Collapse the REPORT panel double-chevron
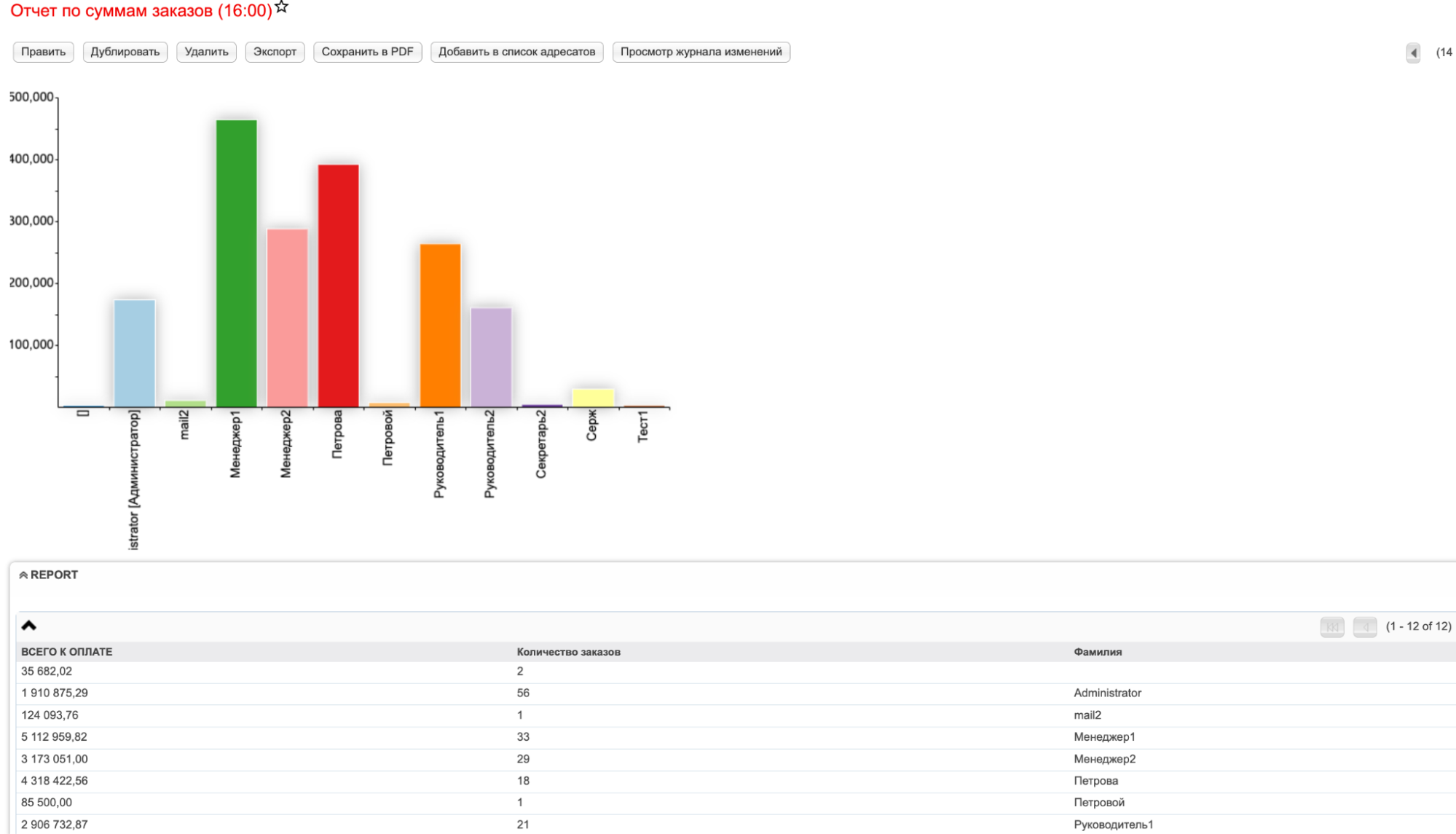The image size is (1456, 834). point(23,575)
